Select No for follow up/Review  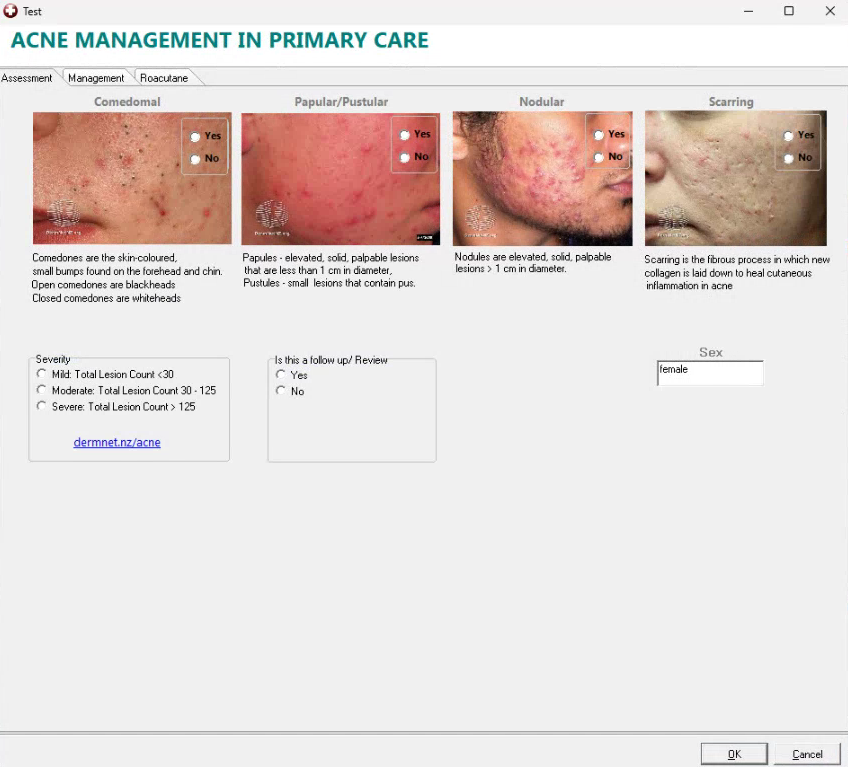point(281,391)
